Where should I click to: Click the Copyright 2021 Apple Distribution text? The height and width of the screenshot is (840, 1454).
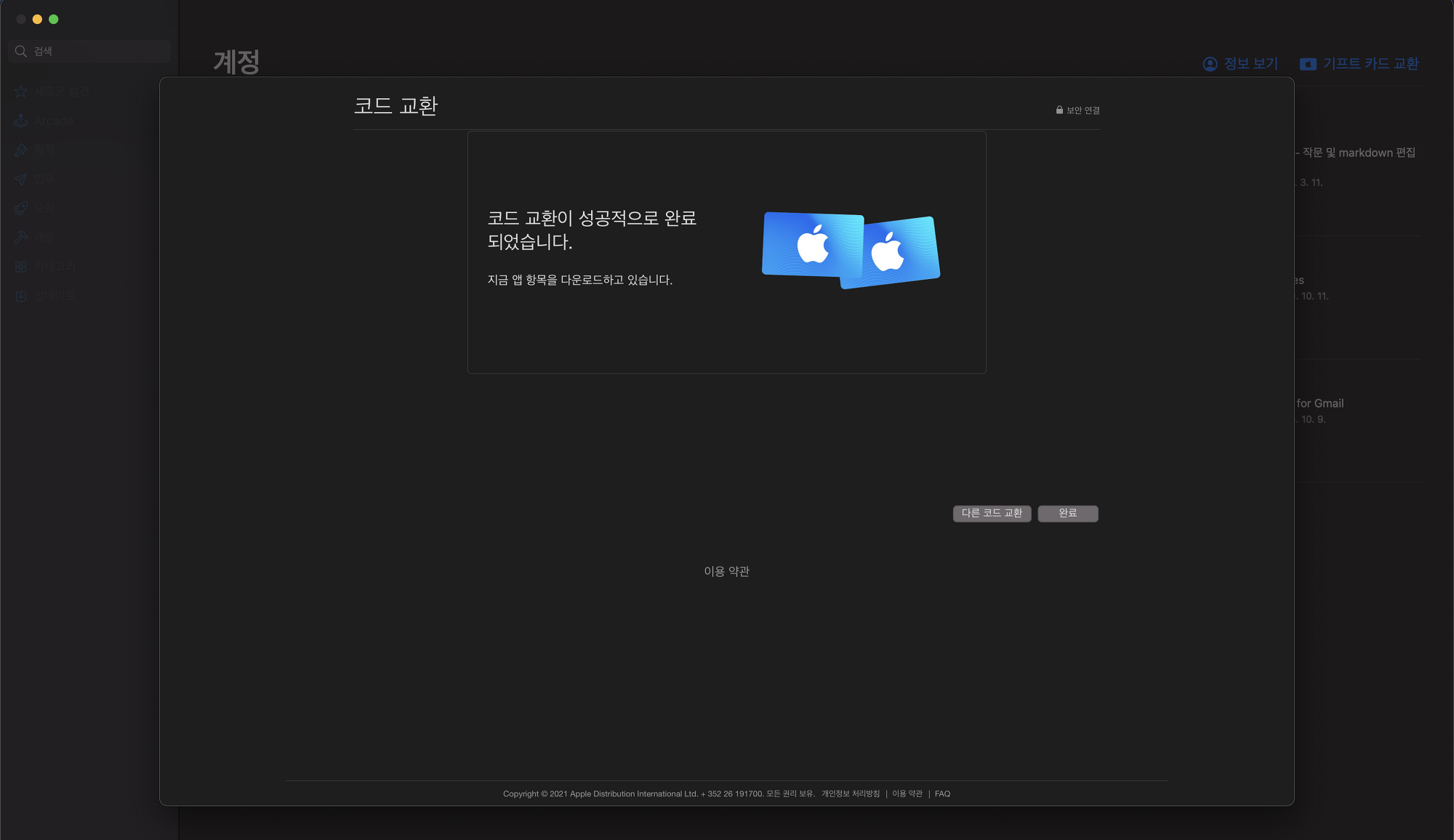pos(659,793)
